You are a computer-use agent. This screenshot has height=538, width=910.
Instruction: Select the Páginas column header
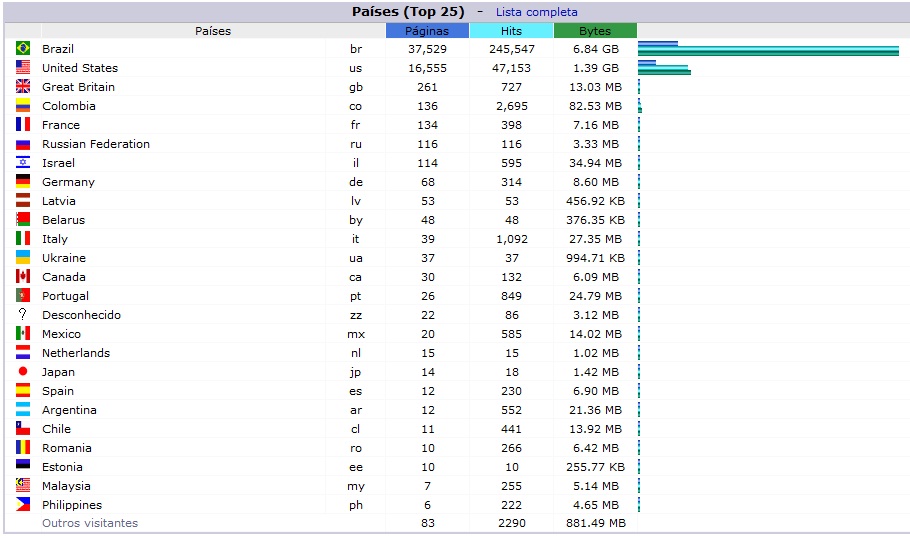point(427,31)
